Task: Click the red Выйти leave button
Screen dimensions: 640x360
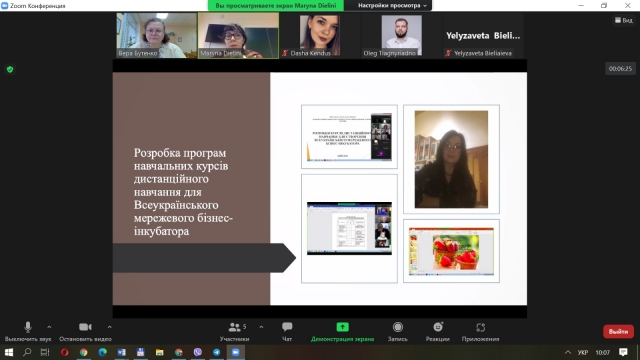Action: pos(618,331)
